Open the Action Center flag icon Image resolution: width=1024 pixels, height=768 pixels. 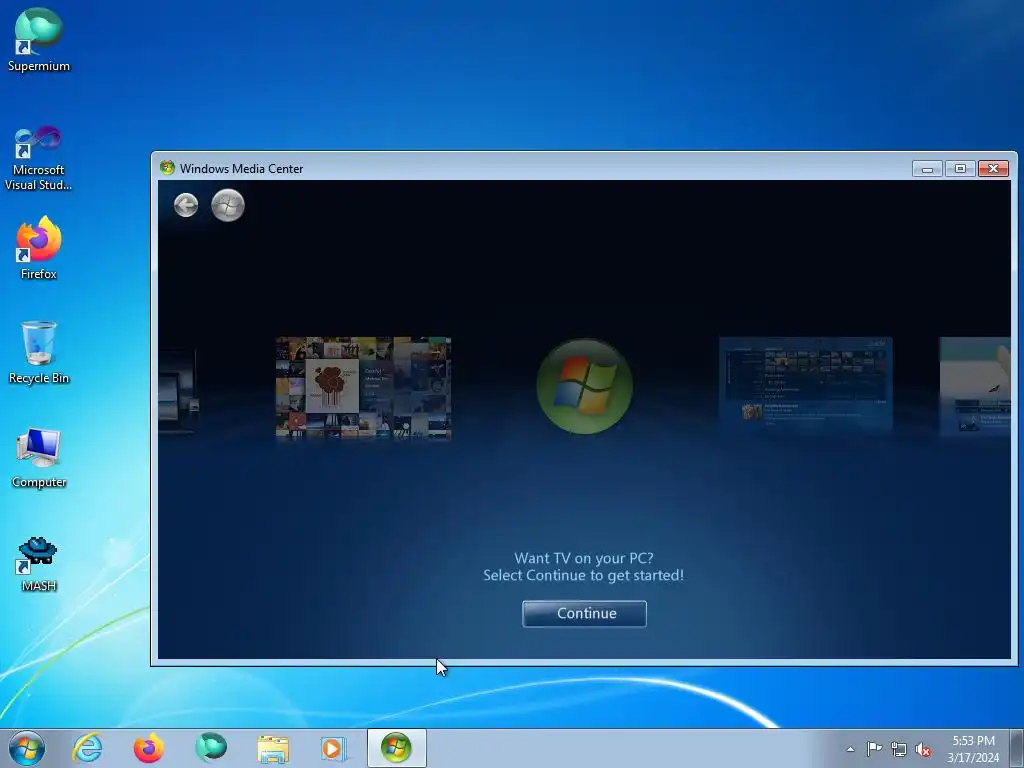874,749
